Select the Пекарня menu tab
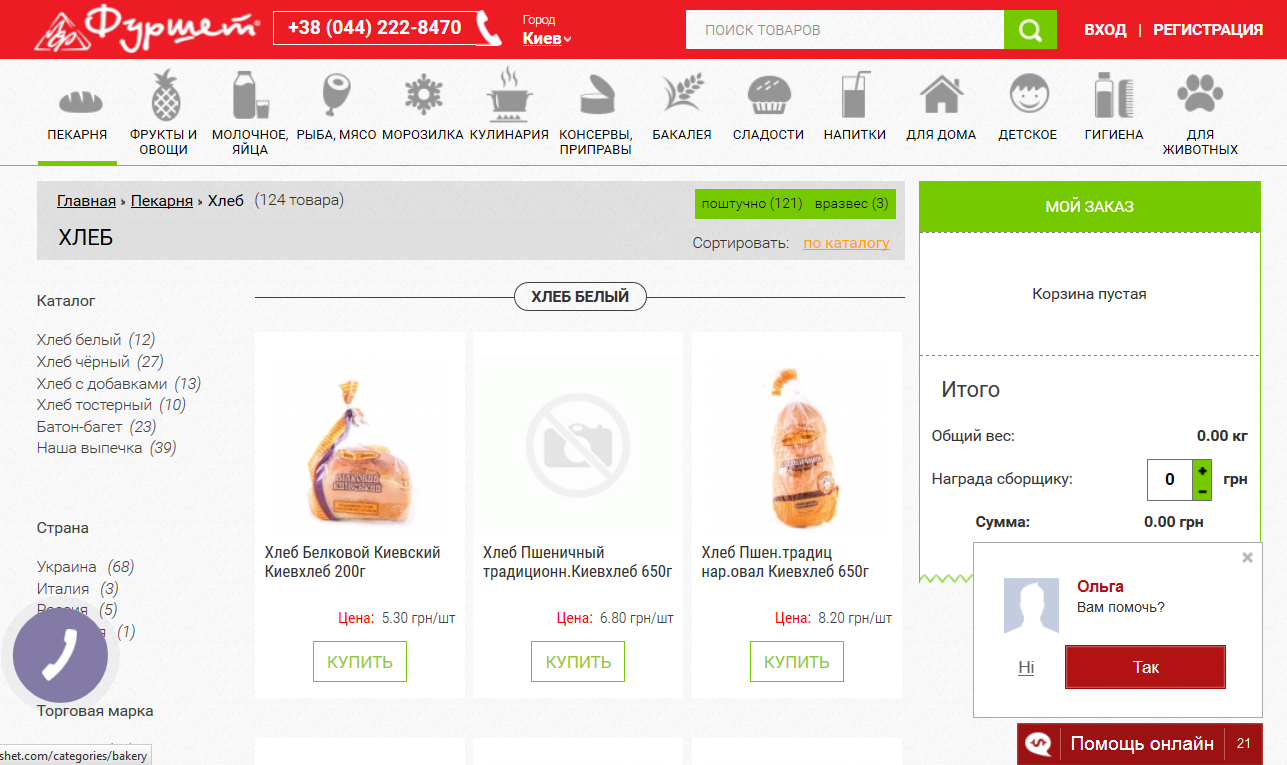1287x765 pixels. click(x=77, y=134)
